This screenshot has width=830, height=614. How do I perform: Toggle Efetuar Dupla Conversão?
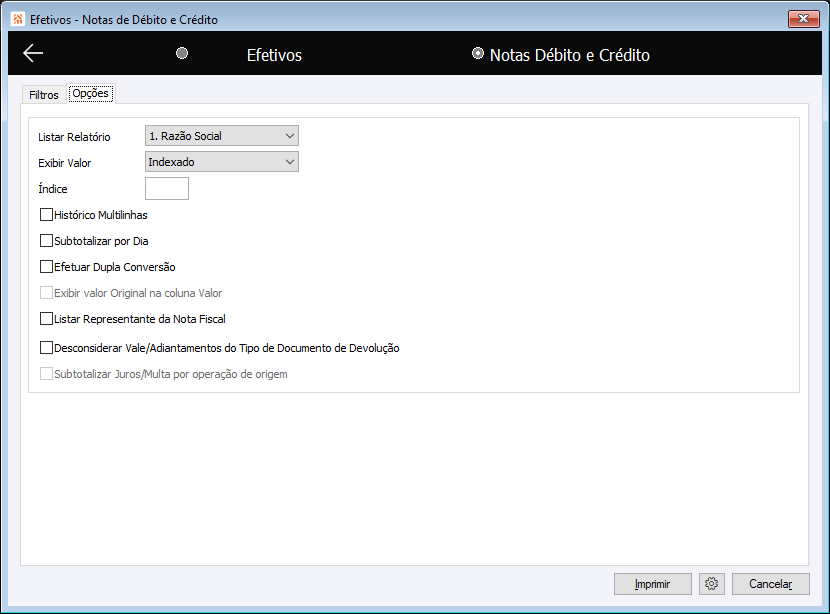47,266
